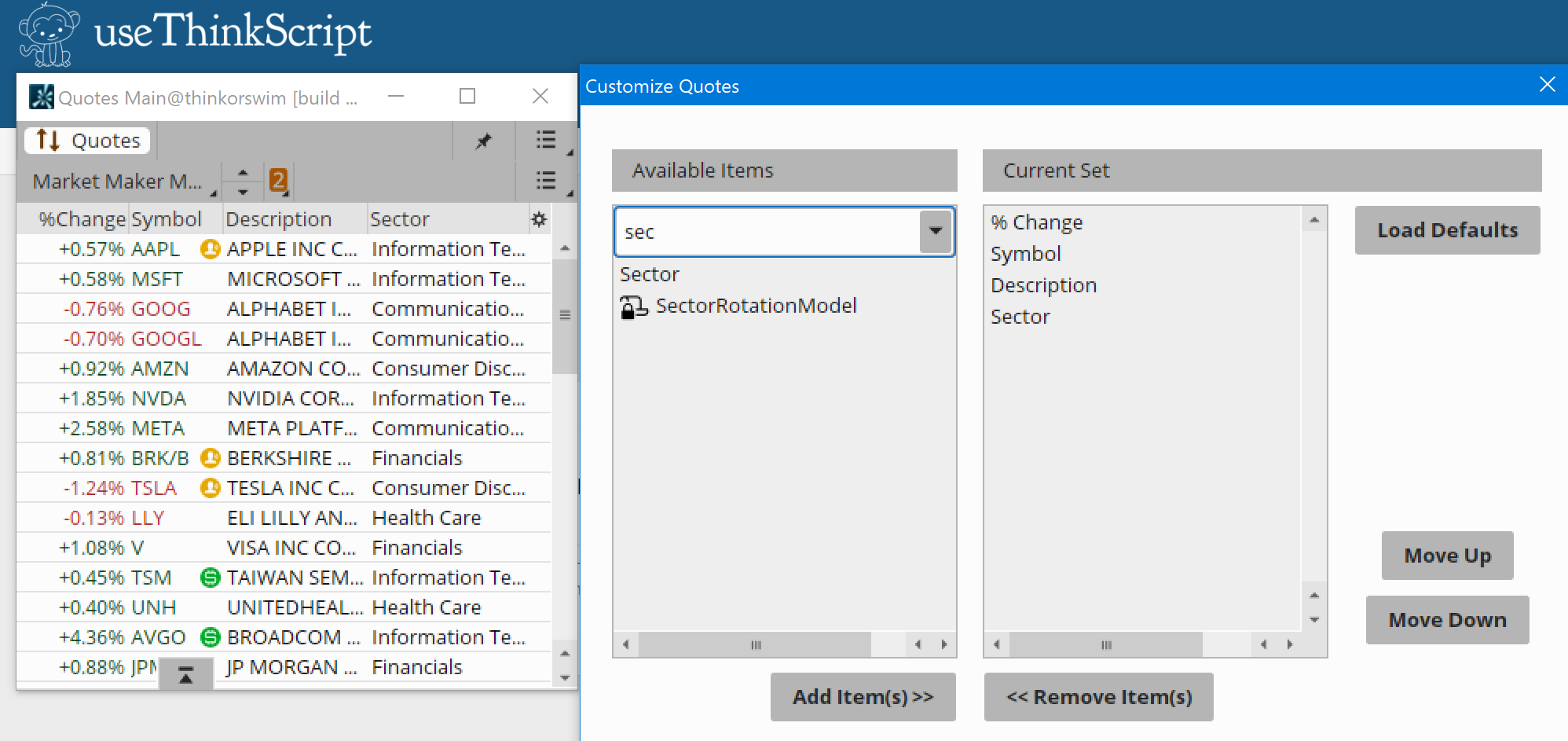Click Move Down button

point(1447,620)
